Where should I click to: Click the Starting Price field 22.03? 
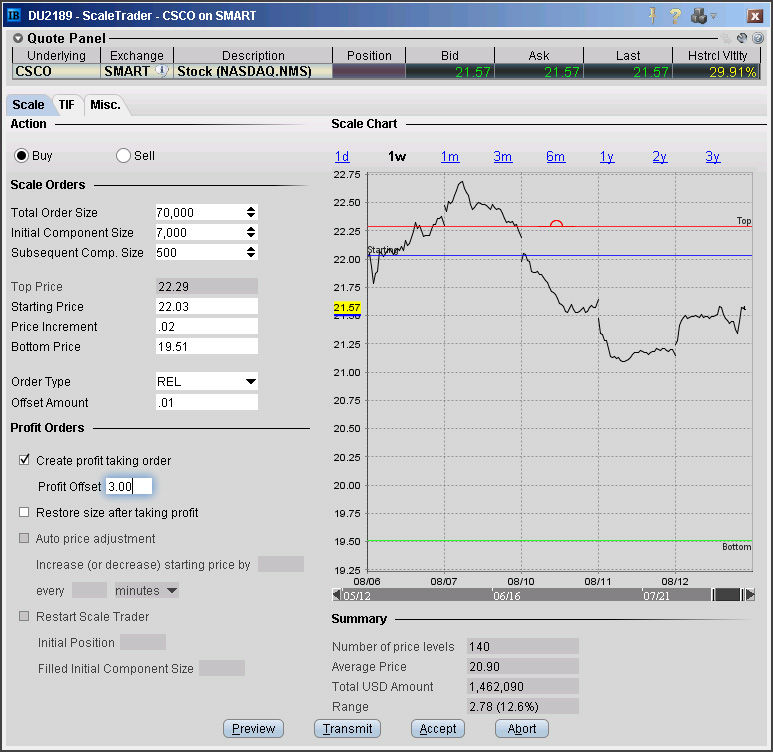tap(207, 306)
